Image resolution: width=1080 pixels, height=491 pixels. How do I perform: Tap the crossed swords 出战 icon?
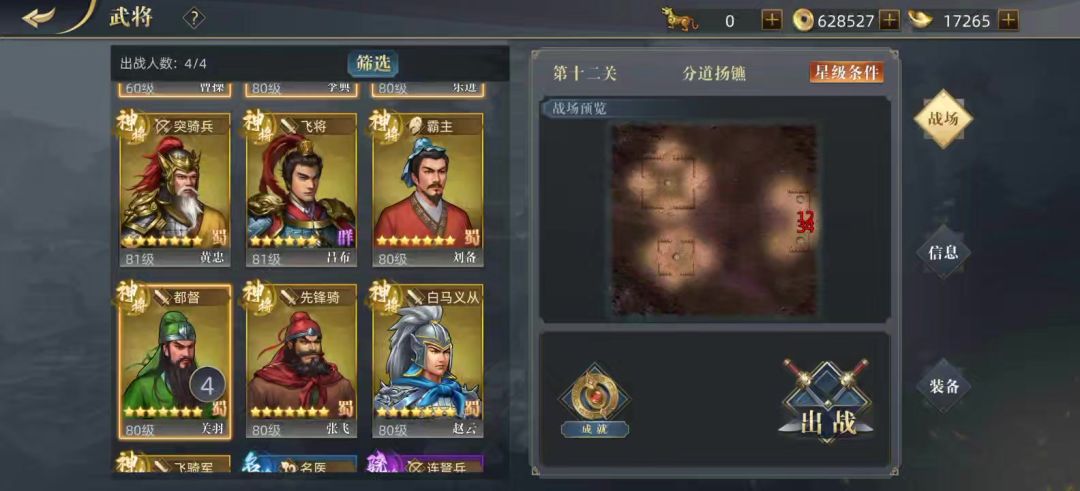pos(827,399)
